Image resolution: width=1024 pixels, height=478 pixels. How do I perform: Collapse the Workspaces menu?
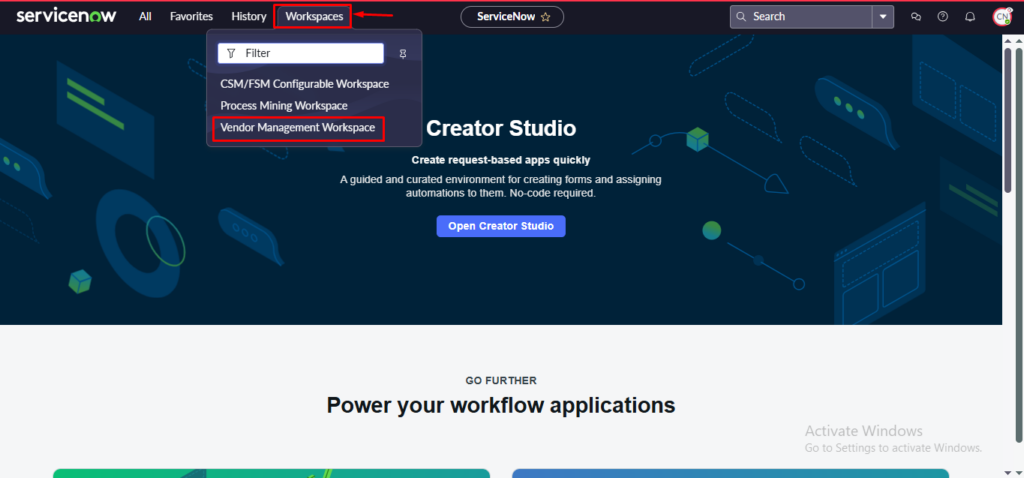(313, 17)
